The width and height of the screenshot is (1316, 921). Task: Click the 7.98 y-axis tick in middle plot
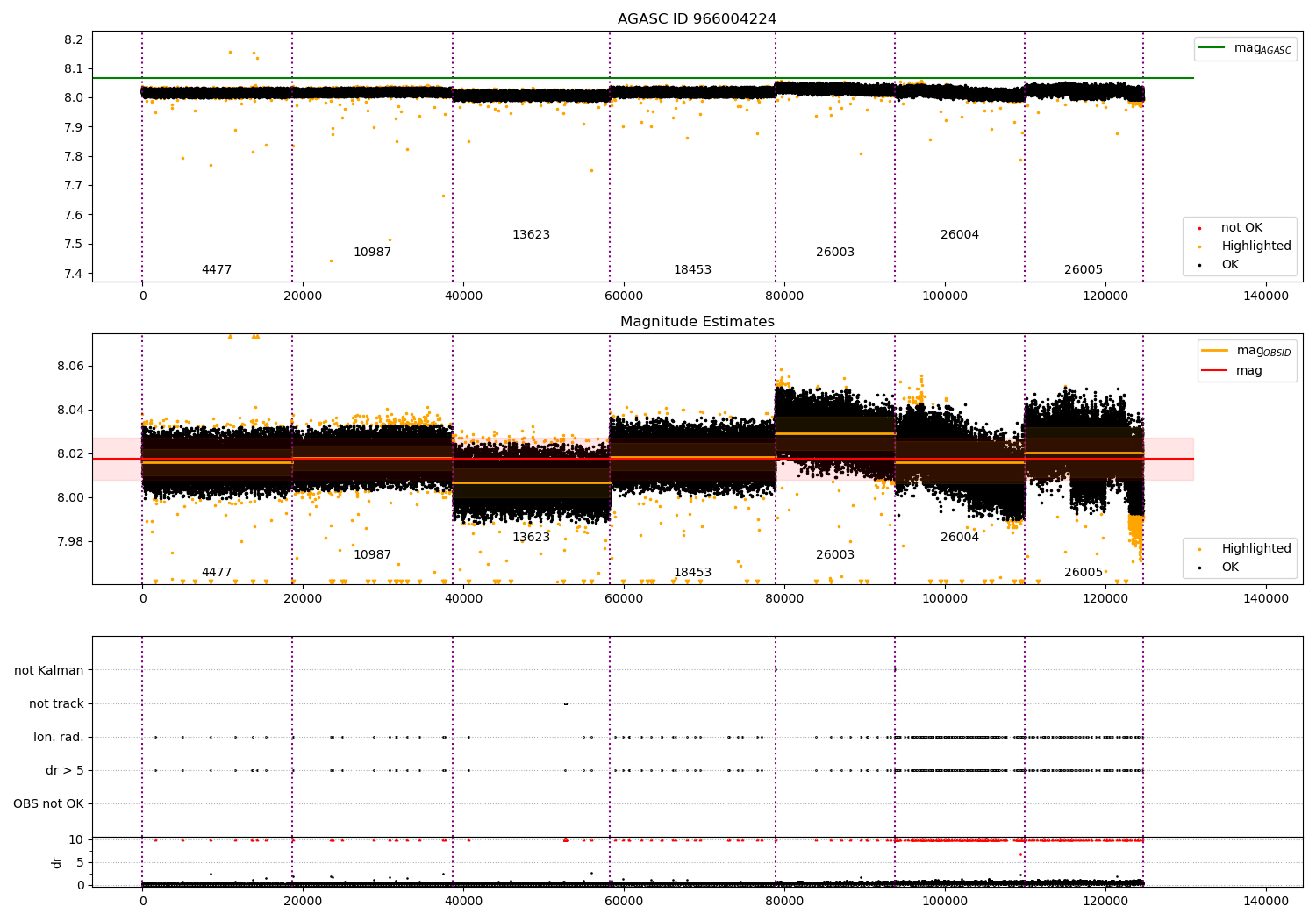(70, 541)
